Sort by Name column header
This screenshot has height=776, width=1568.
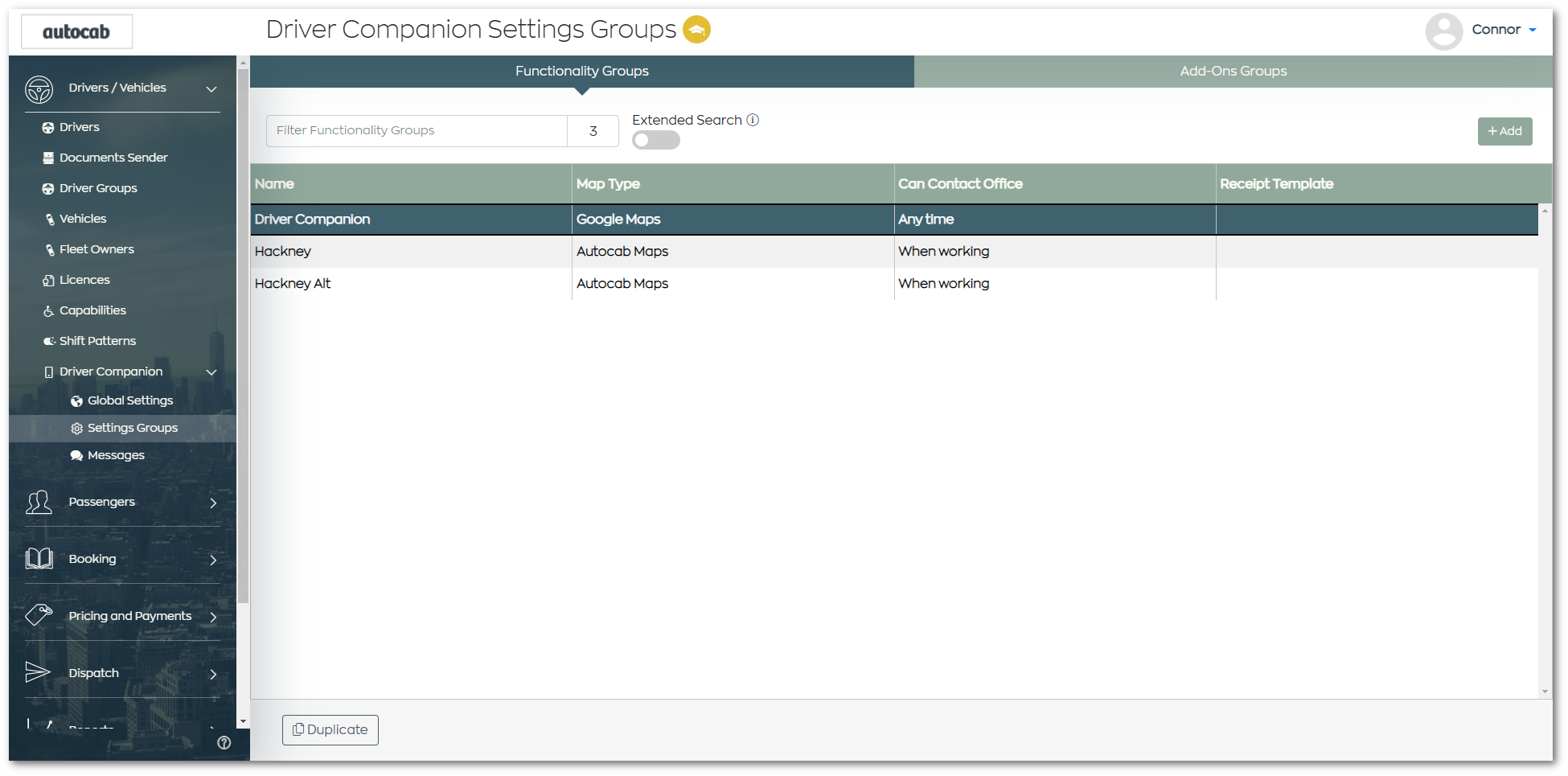[411, 184]
